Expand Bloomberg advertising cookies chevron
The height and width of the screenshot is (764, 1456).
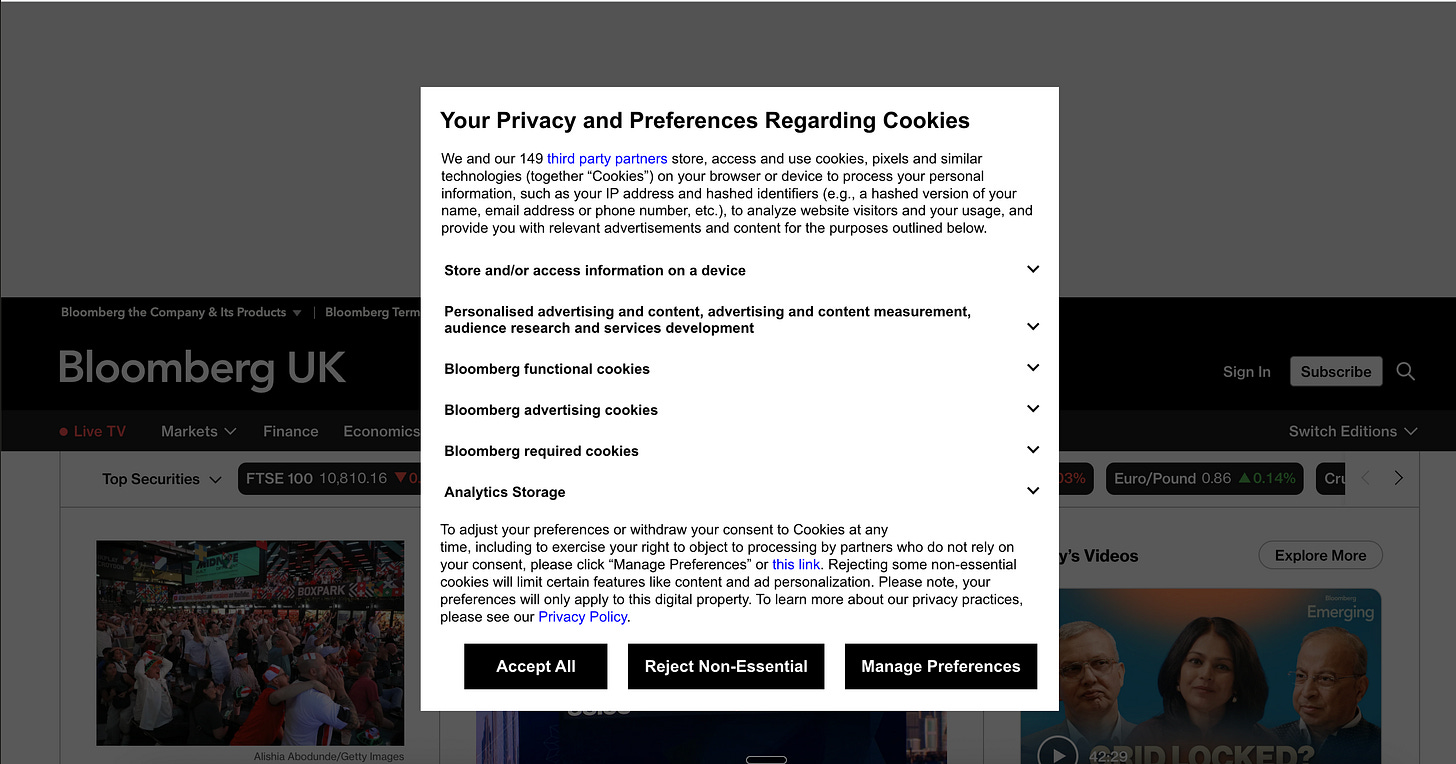1033,409
